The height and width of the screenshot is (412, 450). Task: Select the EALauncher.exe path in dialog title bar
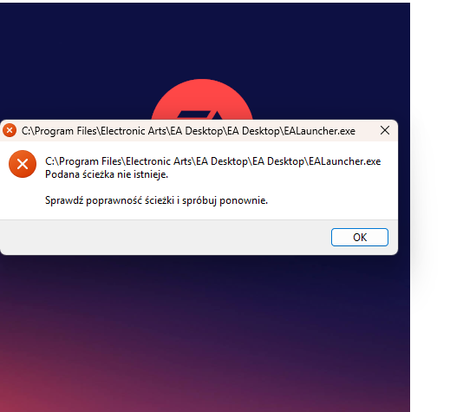click(x=188, y=131)
